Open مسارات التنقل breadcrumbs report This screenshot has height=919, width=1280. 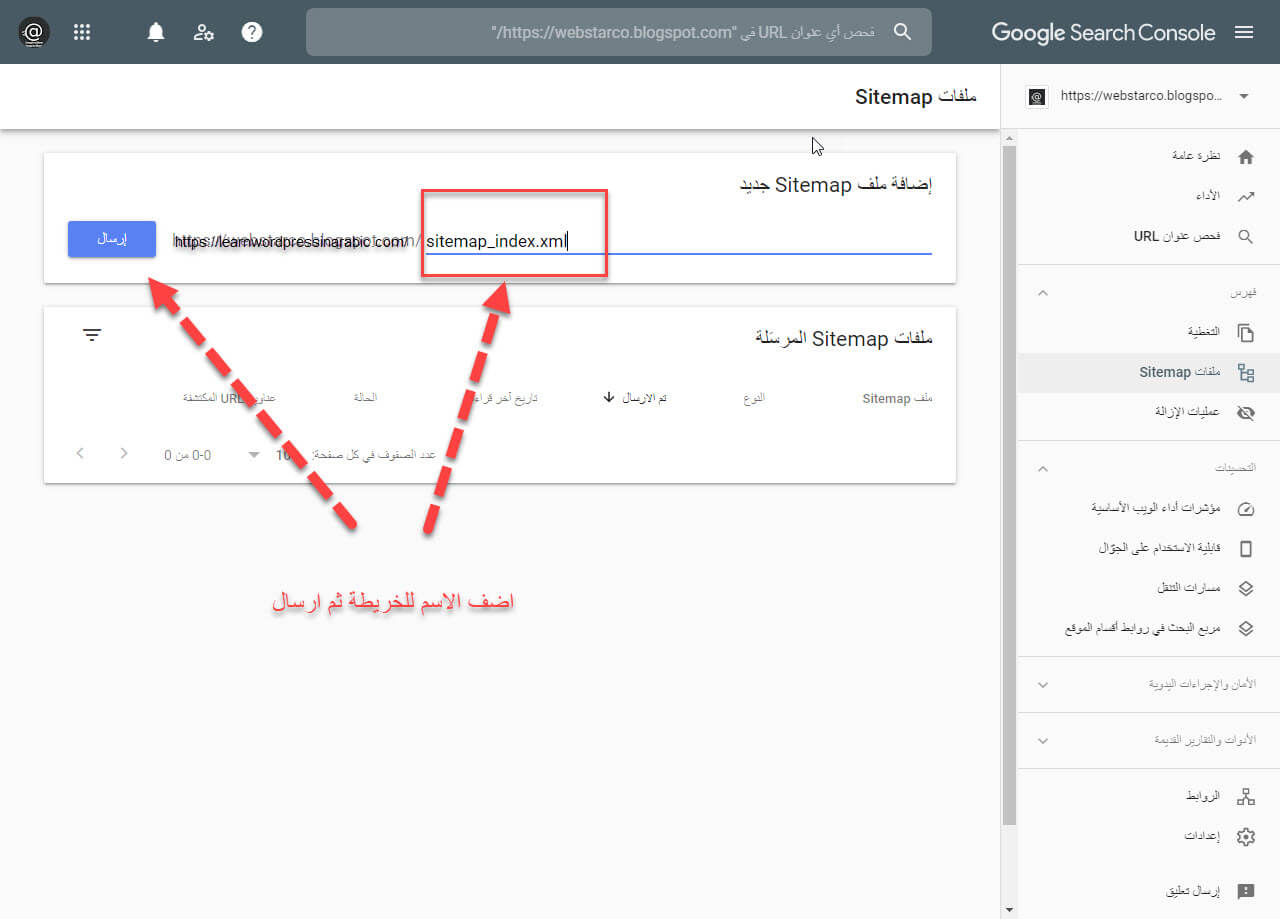coord(1148,588)
